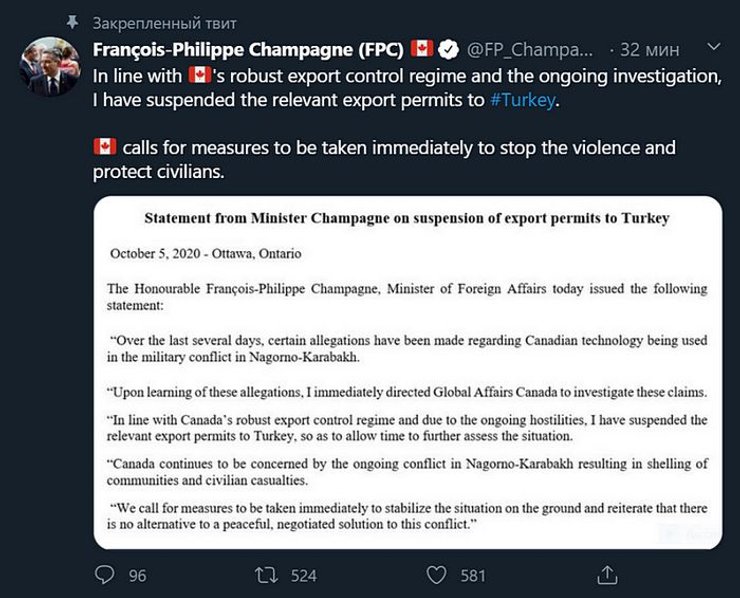Like the tweet with the heart icon
Screen dimensions: 740x598
tap(435, 575)
